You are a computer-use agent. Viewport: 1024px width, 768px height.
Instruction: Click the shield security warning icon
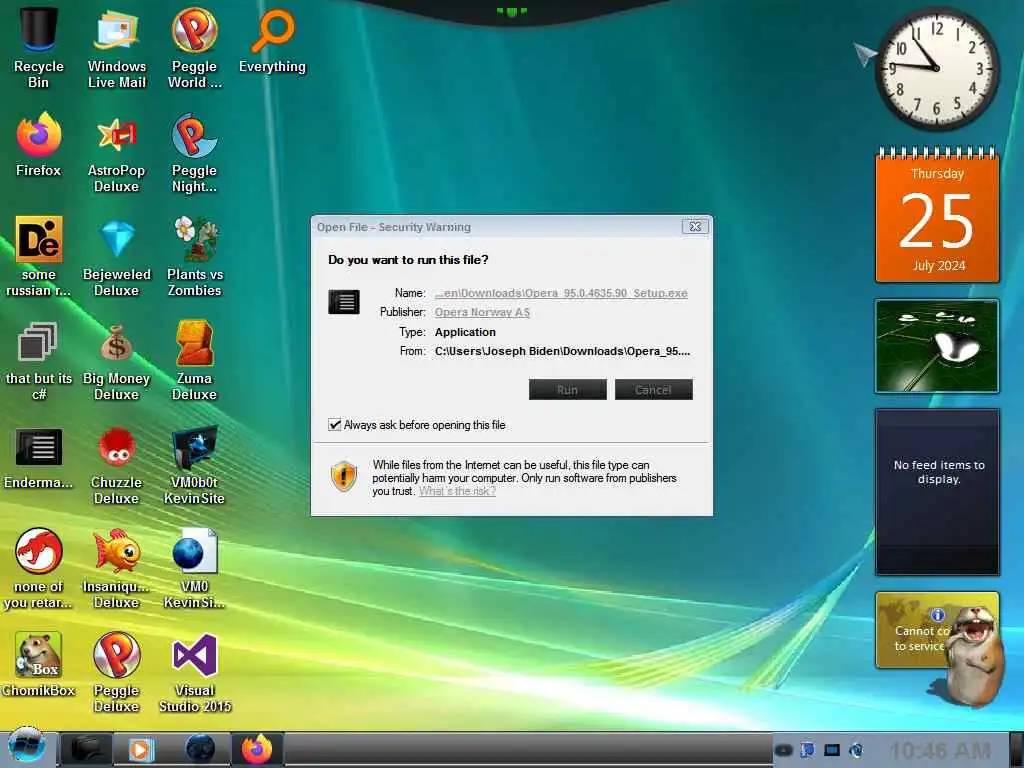[344, 476]
